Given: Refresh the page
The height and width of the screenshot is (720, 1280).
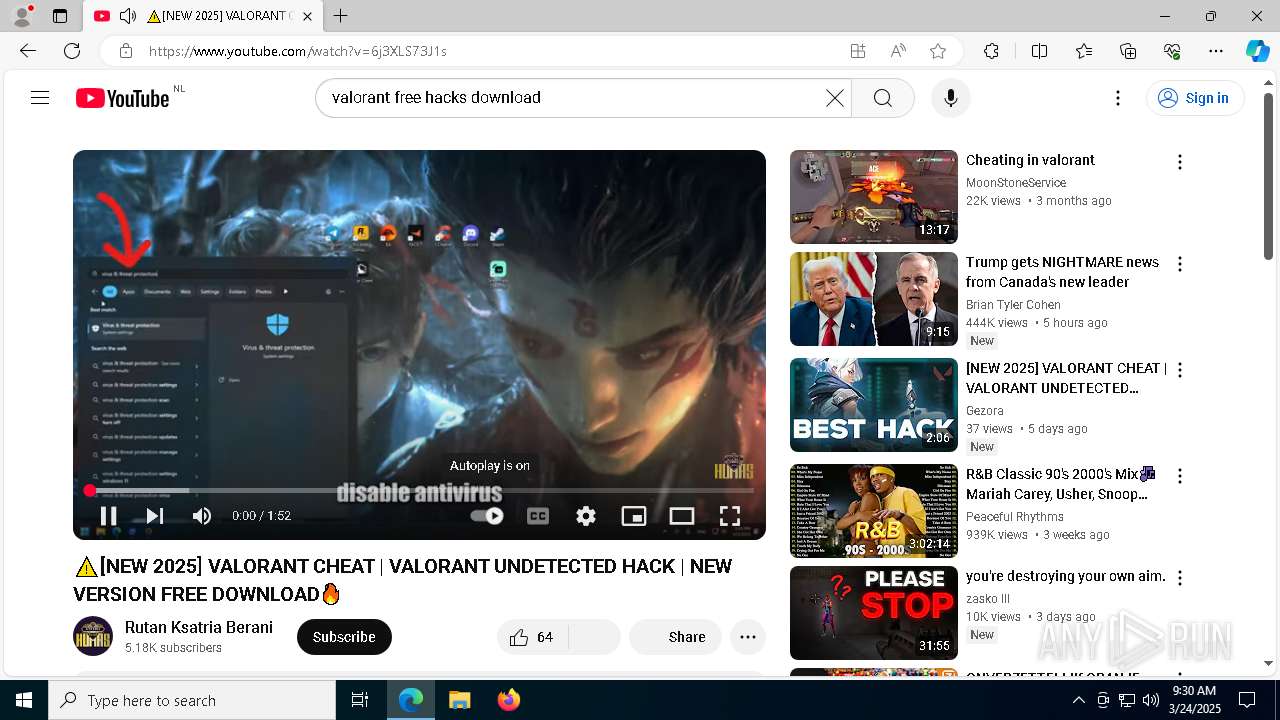Looking at the screenshot, I should [72, 51].
